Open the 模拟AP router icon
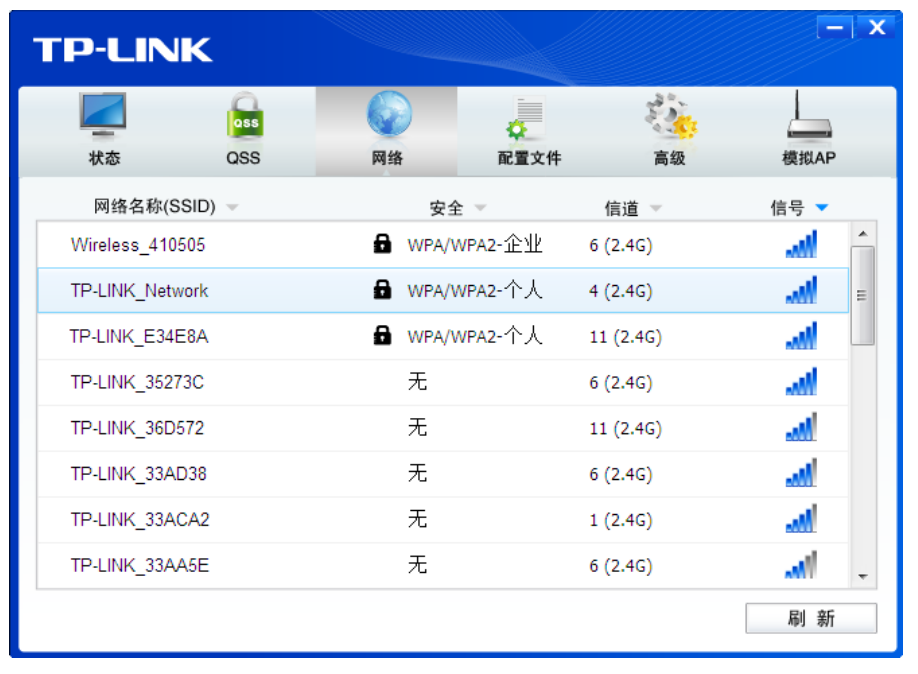The image size is (918, 674). [x=808, y=116]
